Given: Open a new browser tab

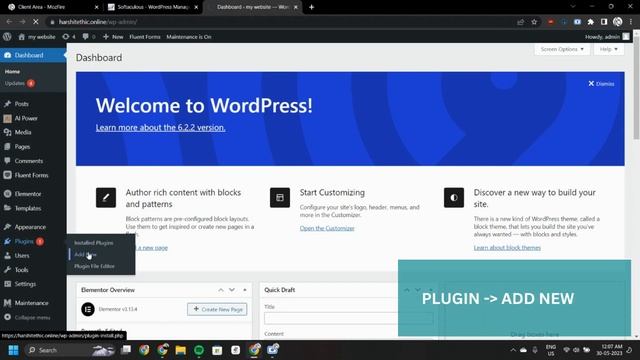Looking at the screenshot, I should pos(311,7).
